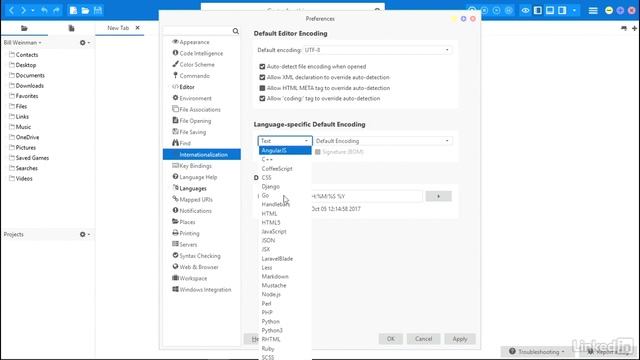Viewport: 640px width, 360px height.
Task: Open the Troubleshooting dropdown in status bar
Action: click(x=536, y=351)
